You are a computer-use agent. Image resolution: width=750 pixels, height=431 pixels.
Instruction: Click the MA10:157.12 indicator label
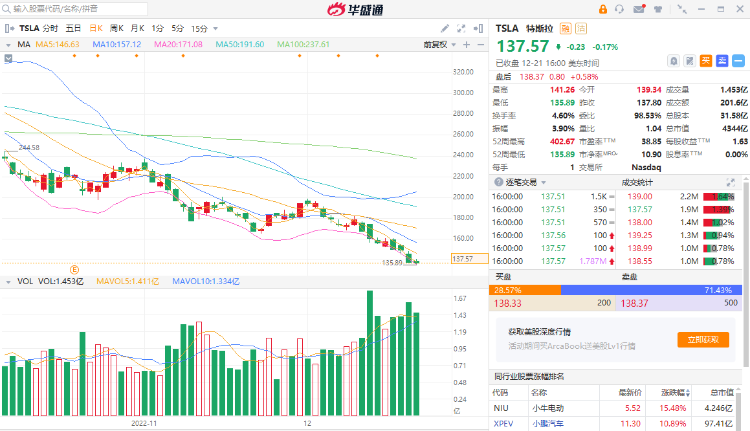click(x=117, y=44)
